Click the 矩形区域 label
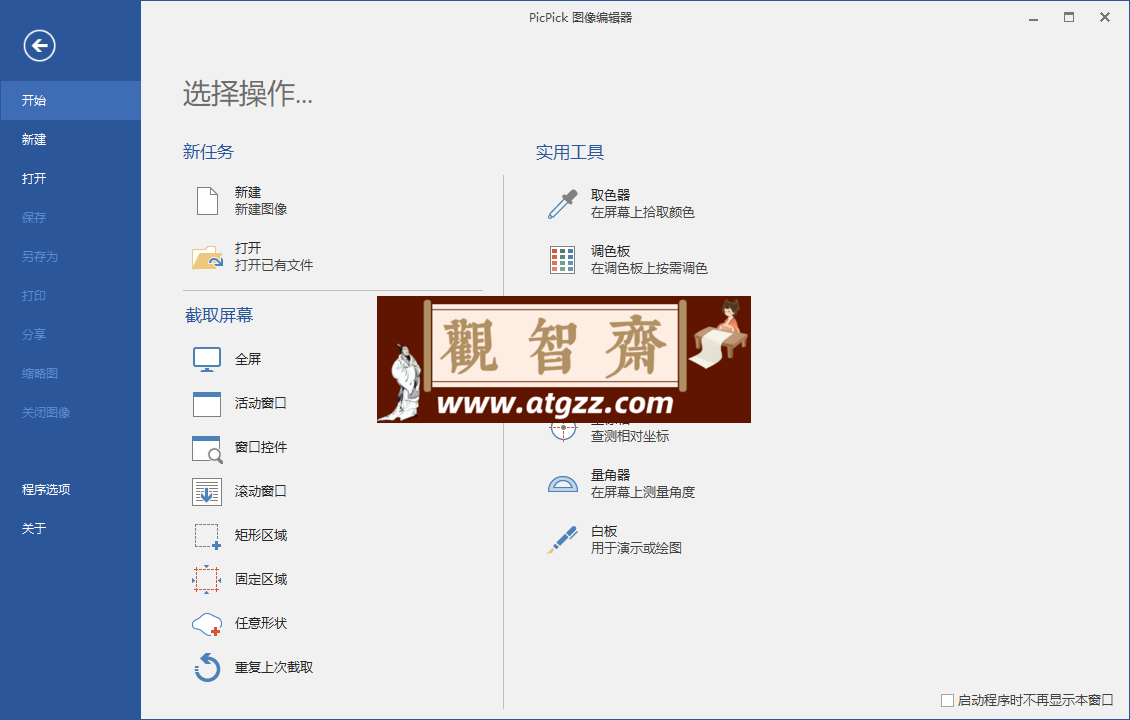 [x=261, y=535]
